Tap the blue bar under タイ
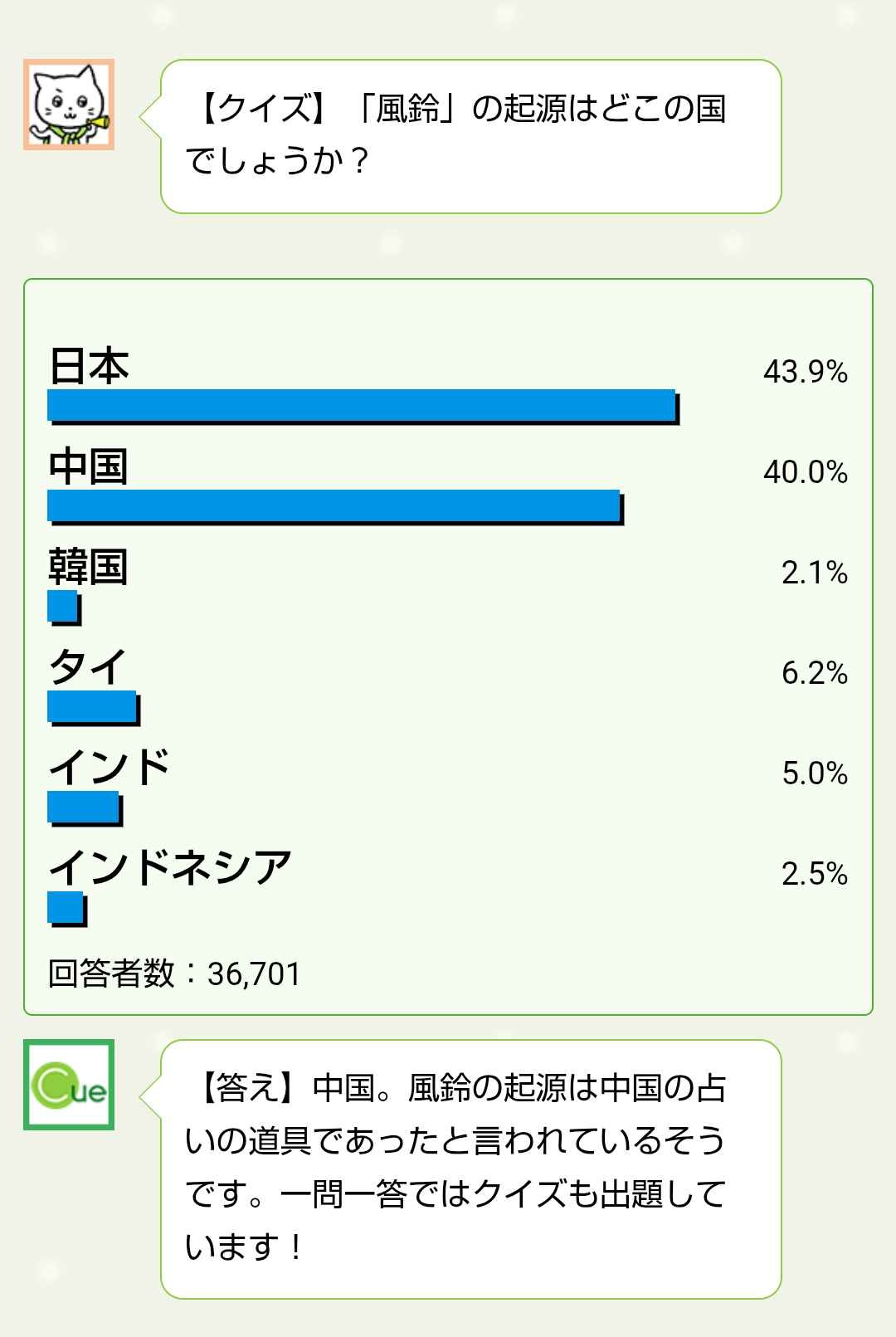 (93, 708)
